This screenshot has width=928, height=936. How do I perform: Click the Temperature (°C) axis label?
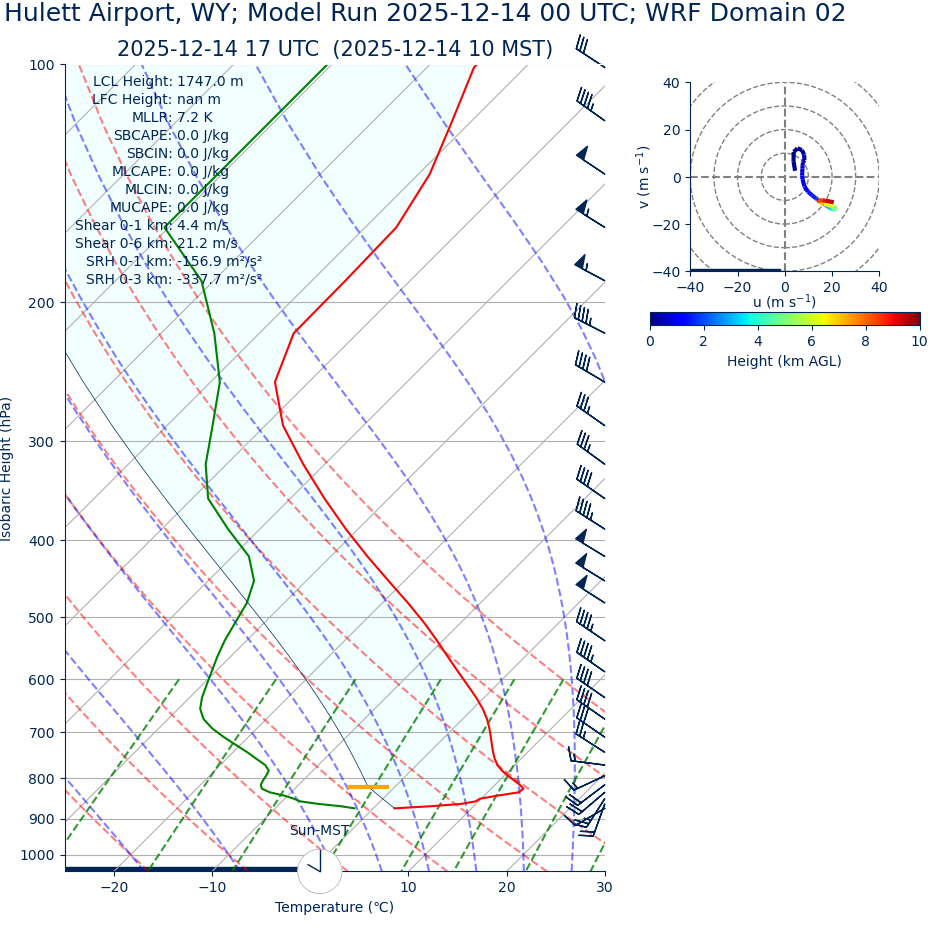coord(334,908)
